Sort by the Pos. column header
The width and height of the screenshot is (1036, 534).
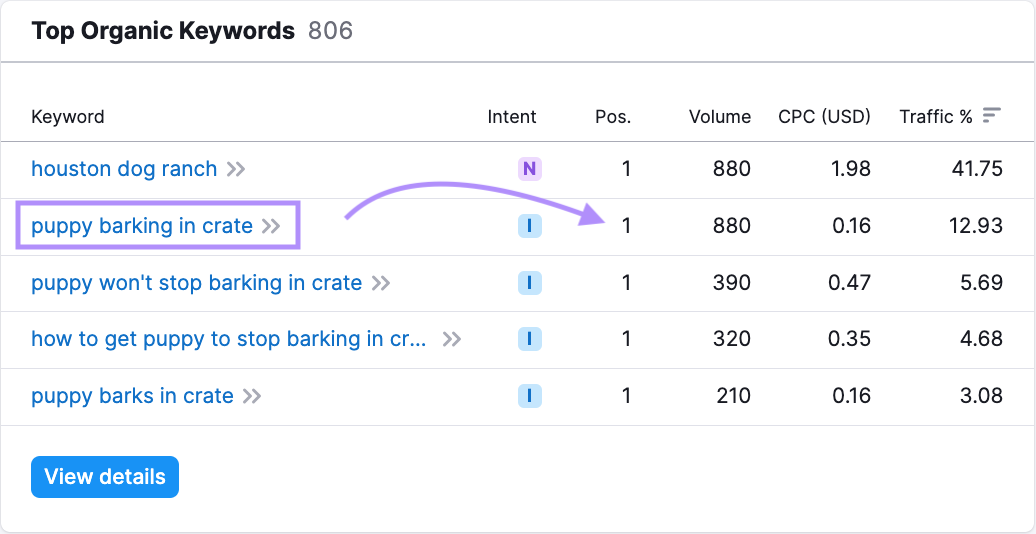click(x=613, y=117)
